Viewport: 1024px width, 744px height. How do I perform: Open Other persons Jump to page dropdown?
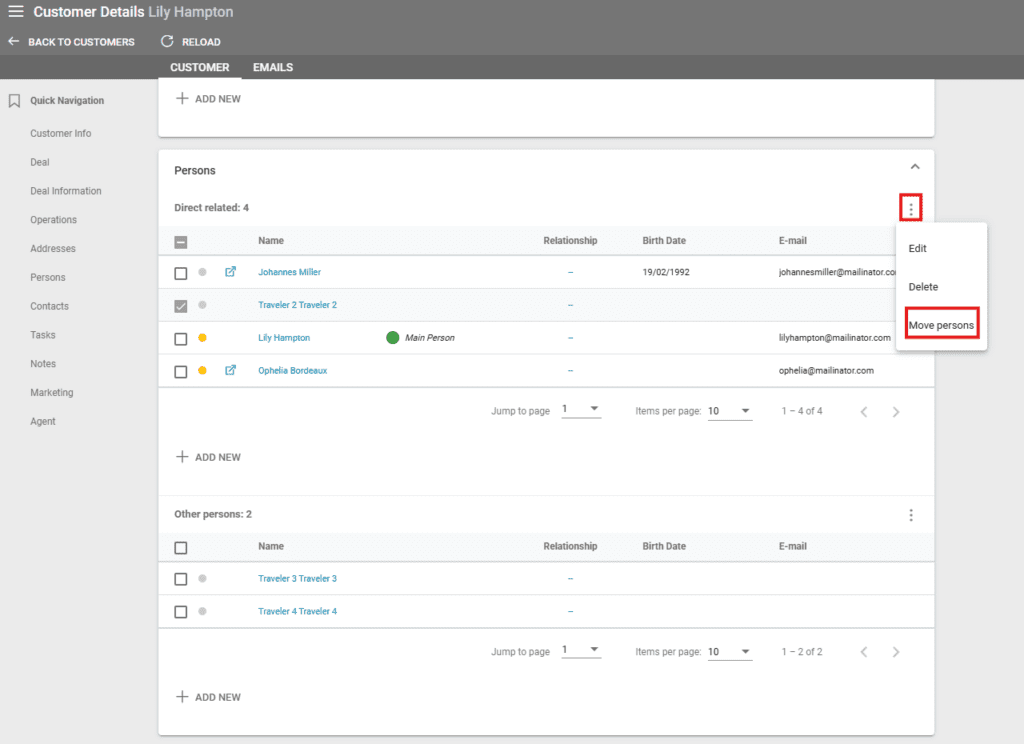coord(581,651)
